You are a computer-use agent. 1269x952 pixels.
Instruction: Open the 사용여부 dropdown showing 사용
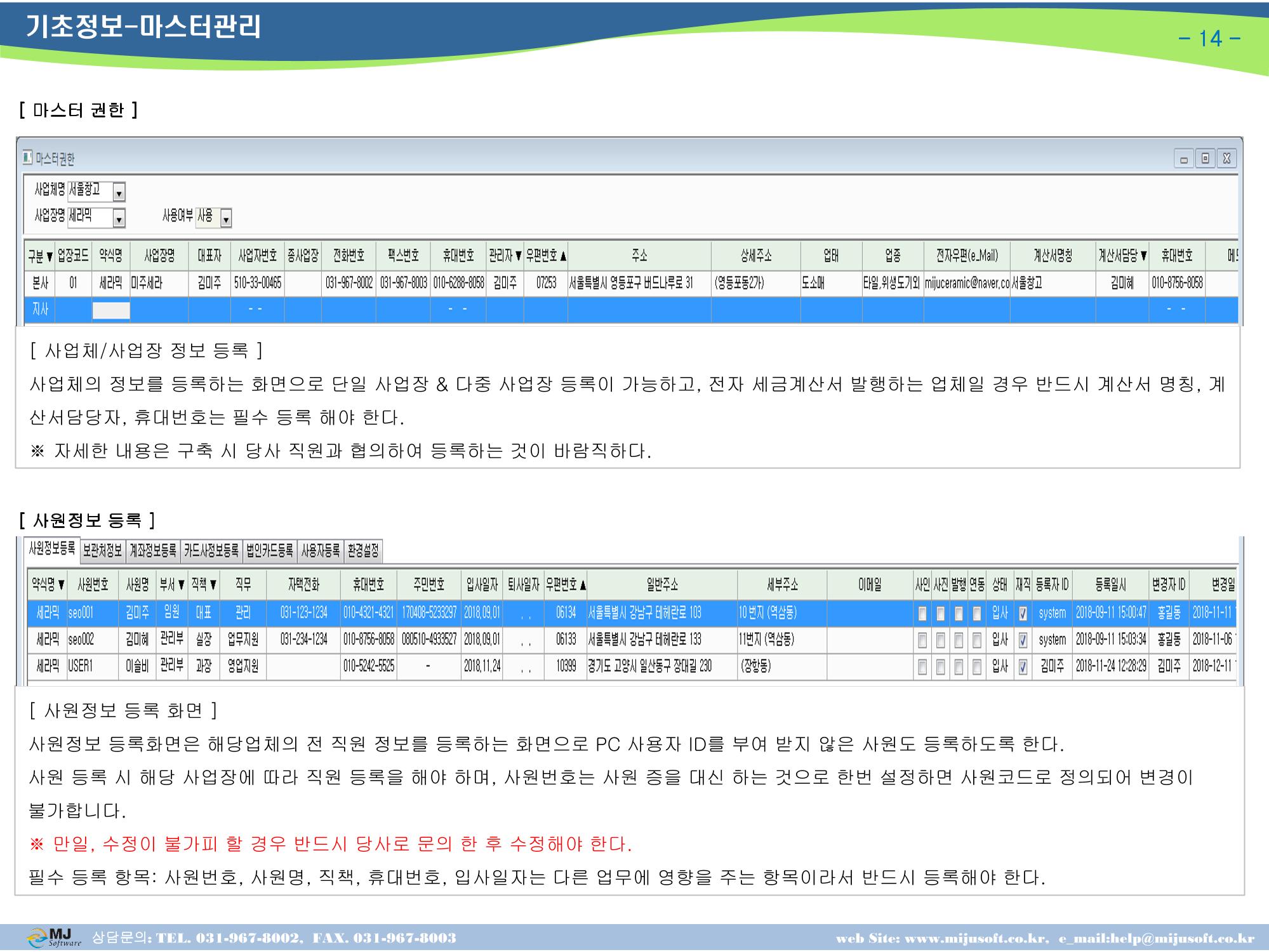(x=226, y=219)
